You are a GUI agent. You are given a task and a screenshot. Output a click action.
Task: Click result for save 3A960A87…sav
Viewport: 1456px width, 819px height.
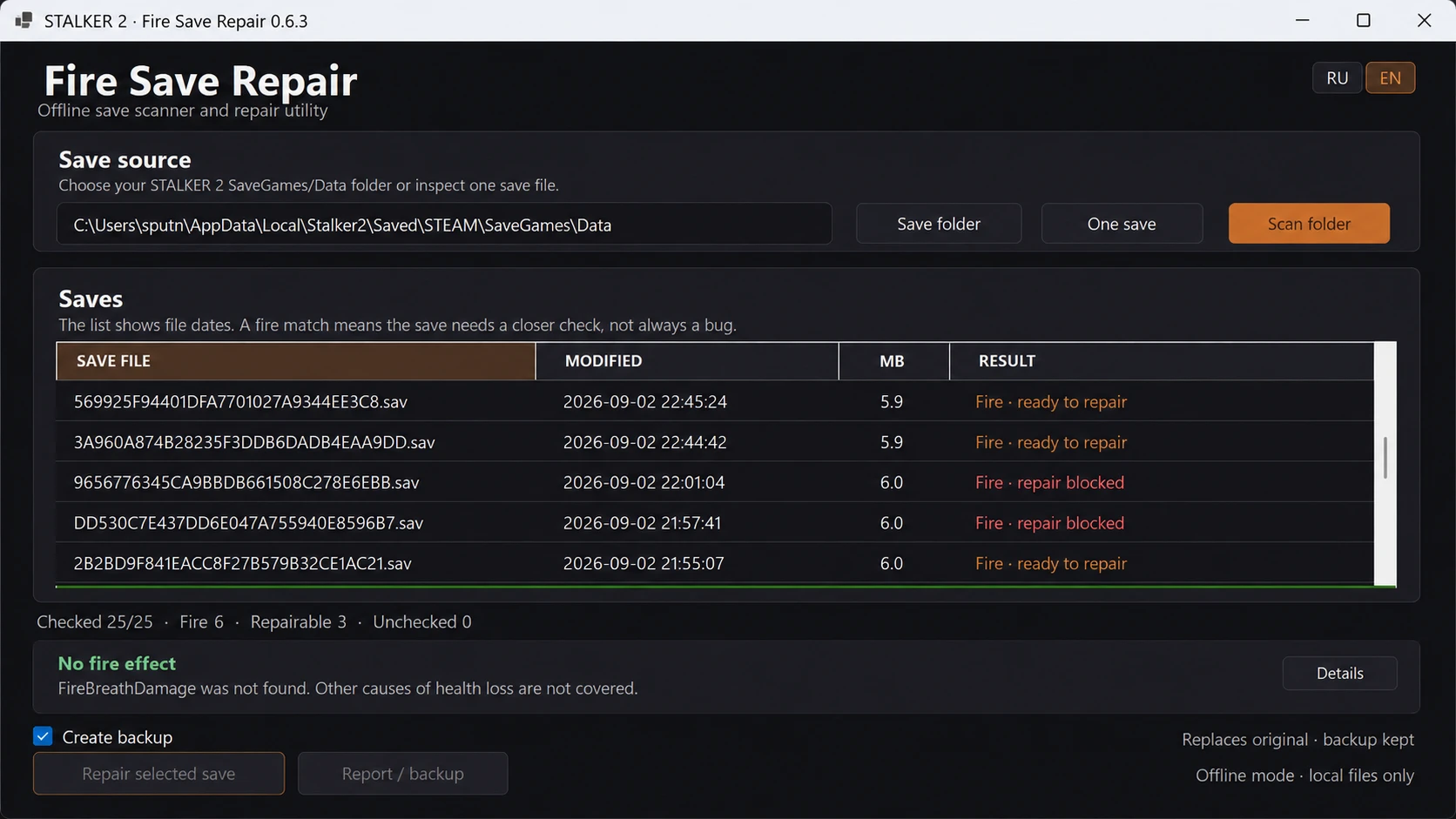1051,442
